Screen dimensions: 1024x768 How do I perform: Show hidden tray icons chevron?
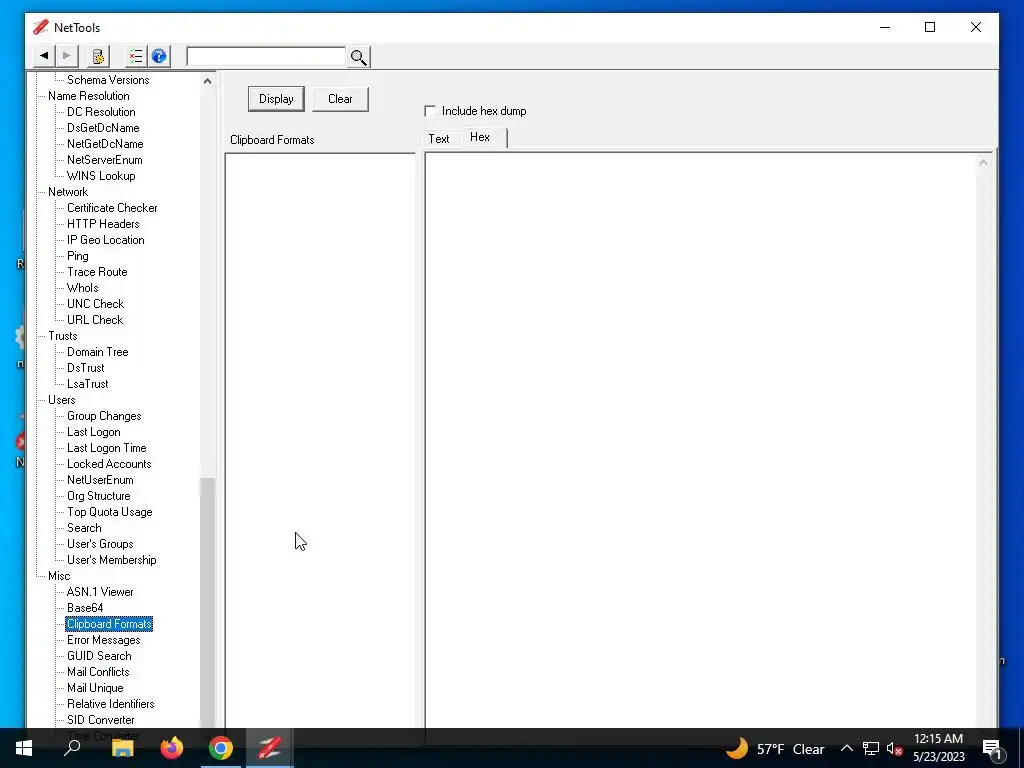(x=846, y=748)
